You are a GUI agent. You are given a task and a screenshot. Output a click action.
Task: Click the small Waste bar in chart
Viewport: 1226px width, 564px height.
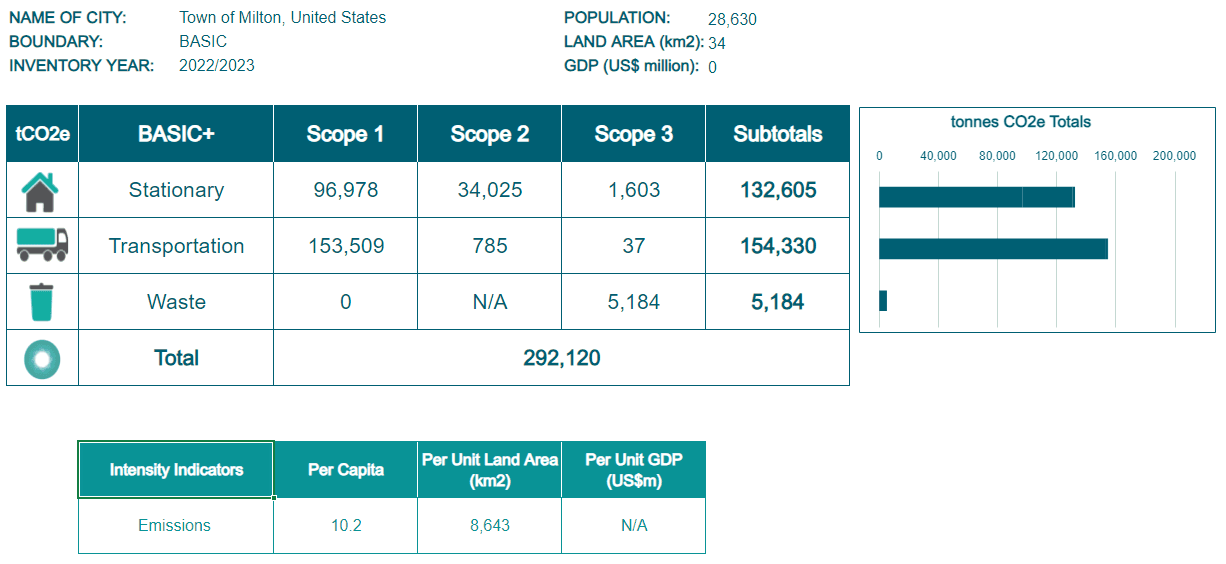click(x=883, y=300)
